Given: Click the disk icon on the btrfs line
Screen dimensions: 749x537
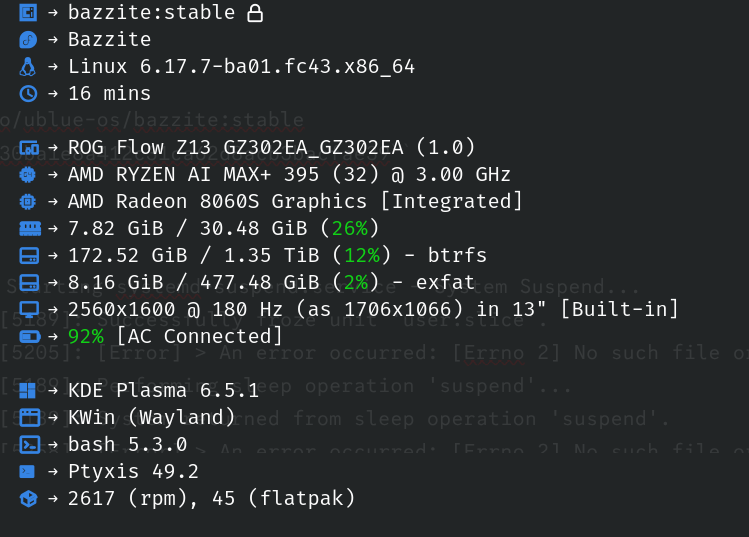Looking at the screenshot, I should coord(27,256).
